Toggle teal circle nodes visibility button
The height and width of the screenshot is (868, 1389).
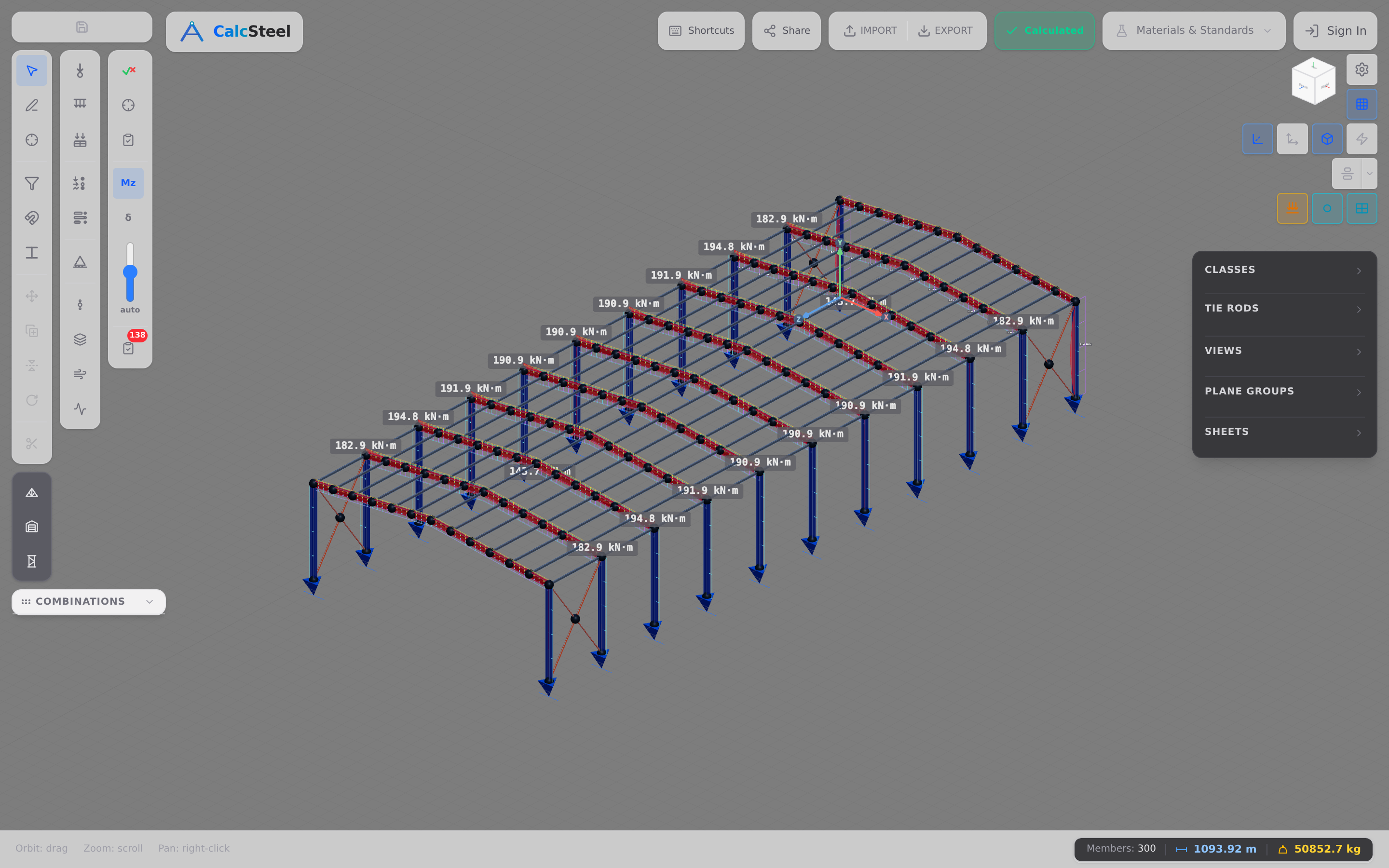1327,208
